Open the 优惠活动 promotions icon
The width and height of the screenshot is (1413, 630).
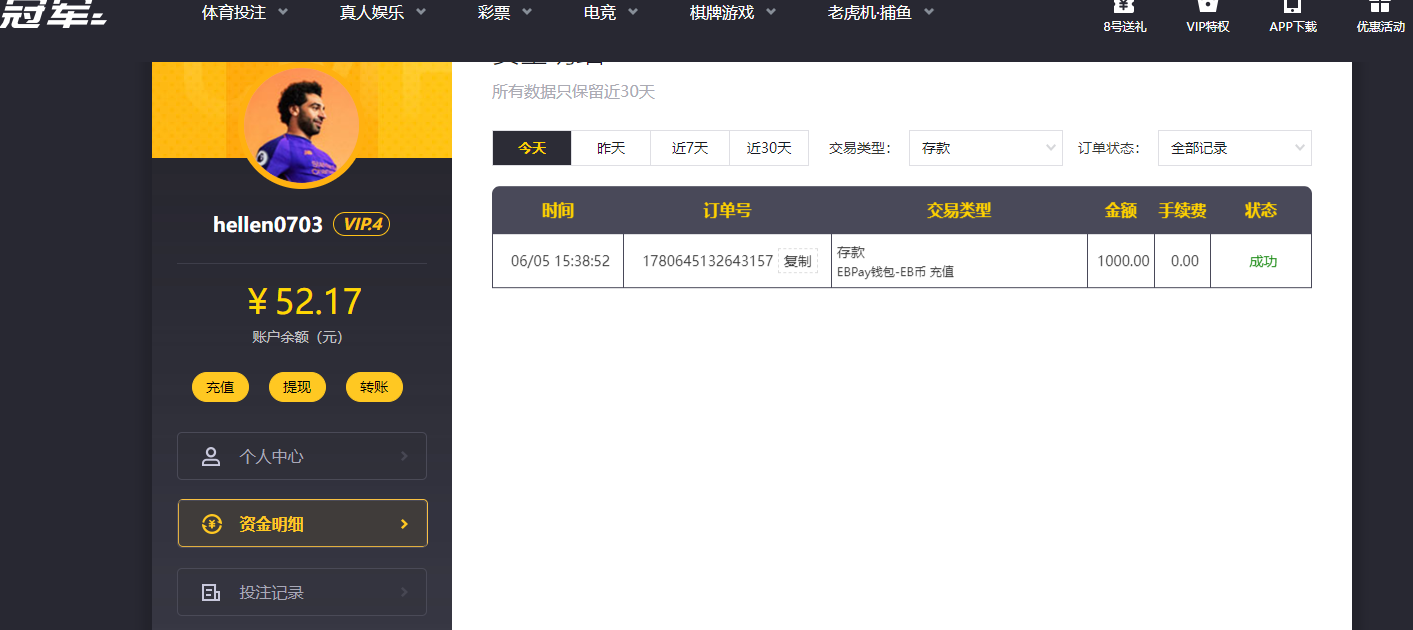tap(1380, 5)
